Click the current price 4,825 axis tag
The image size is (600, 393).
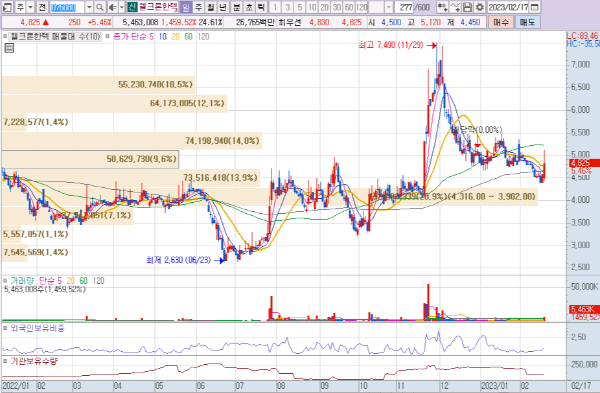click(583, 163)
